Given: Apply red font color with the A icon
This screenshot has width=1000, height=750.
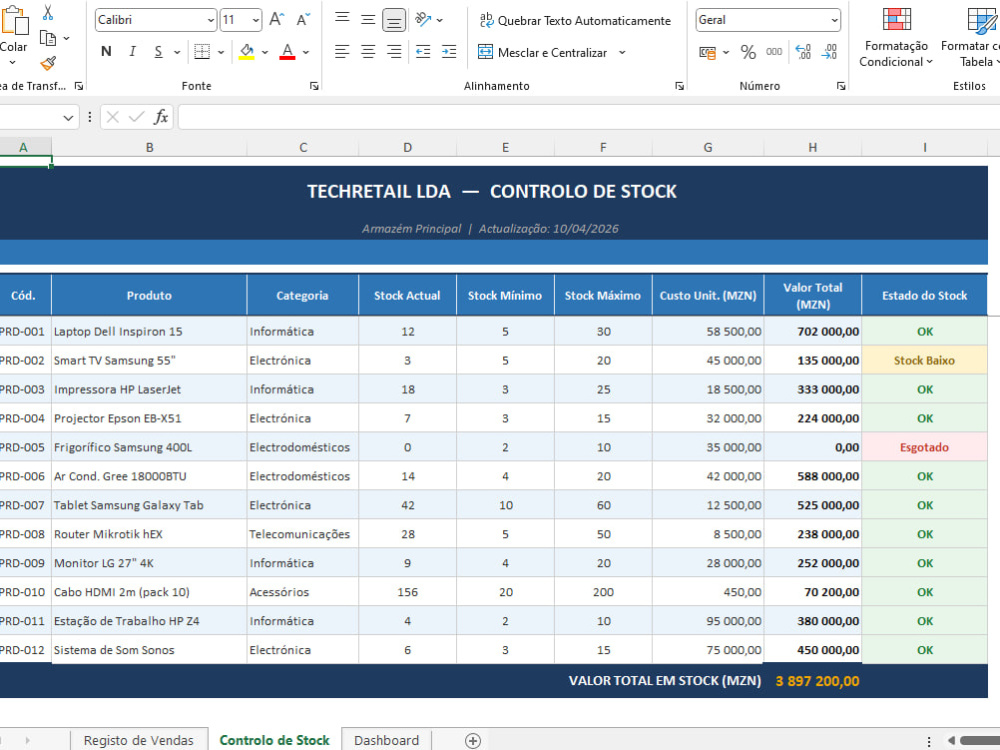Looking at the screenshot, I should [288, 52].
